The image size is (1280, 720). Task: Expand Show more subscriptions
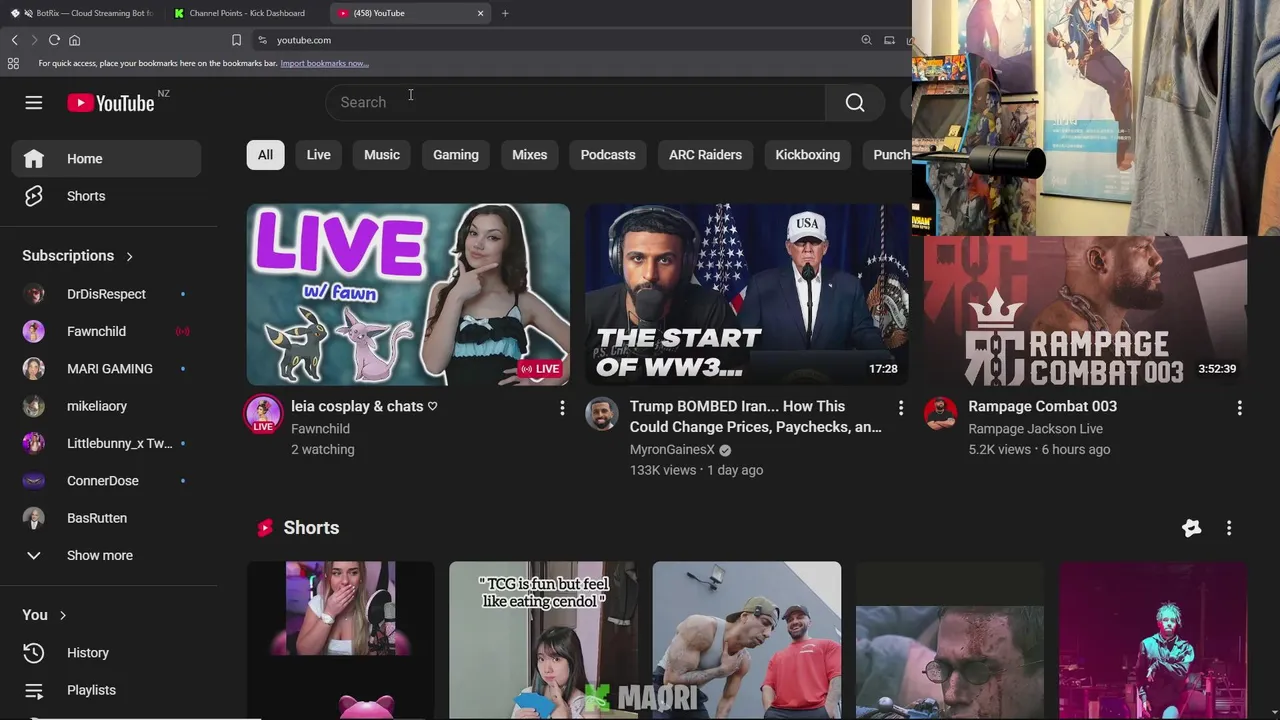tap(106, 555)
